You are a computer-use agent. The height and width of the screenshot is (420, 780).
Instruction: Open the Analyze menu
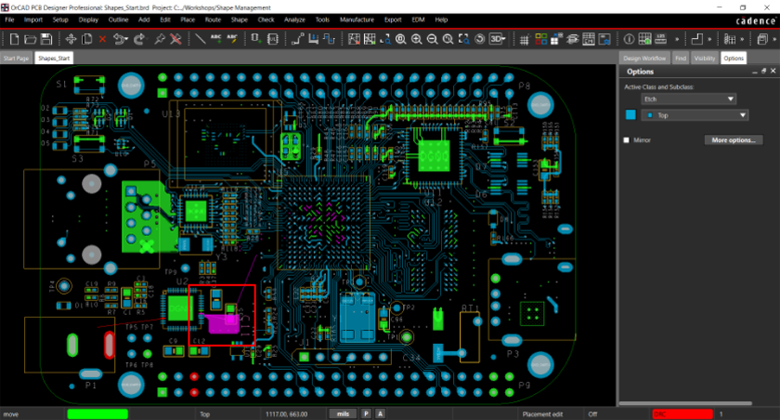click(x=294, y=20)
